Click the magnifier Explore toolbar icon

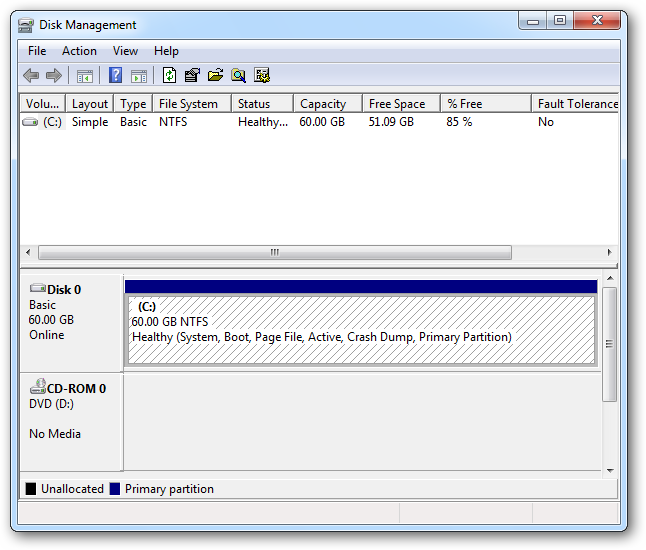239,75
